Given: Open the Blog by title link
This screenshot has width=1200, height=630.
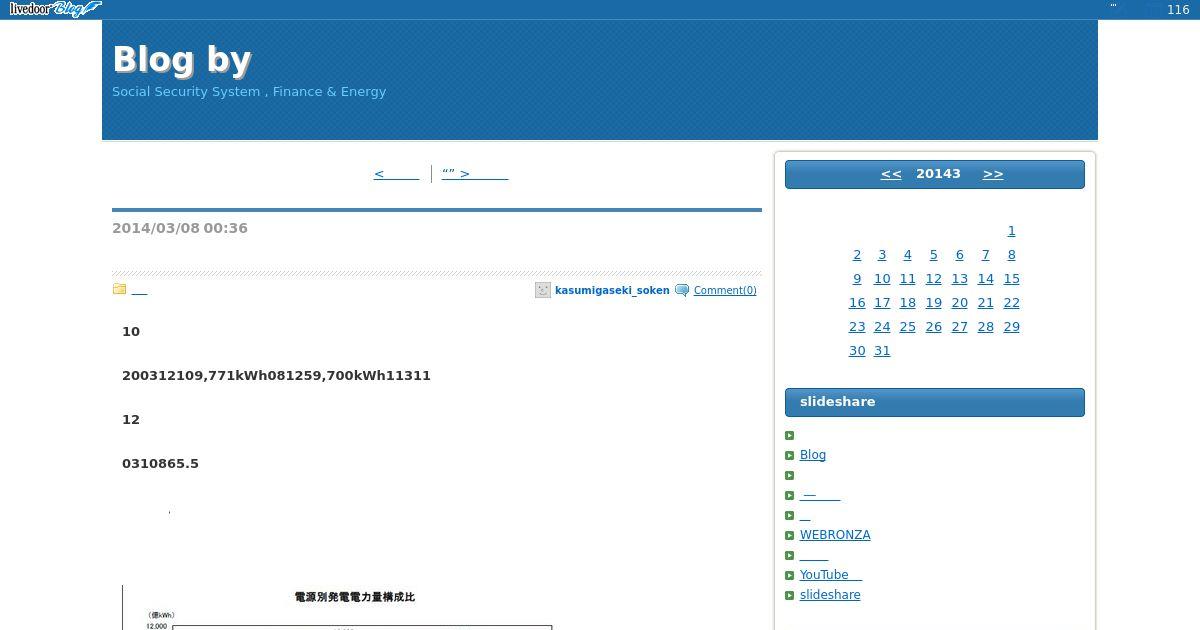Looking at the screenshot, I should click(182, 60).
